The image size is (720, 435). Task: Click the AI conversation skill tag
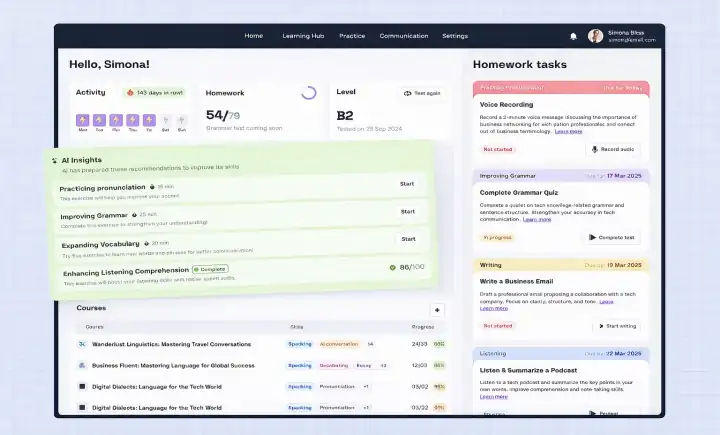pos(339,344)
